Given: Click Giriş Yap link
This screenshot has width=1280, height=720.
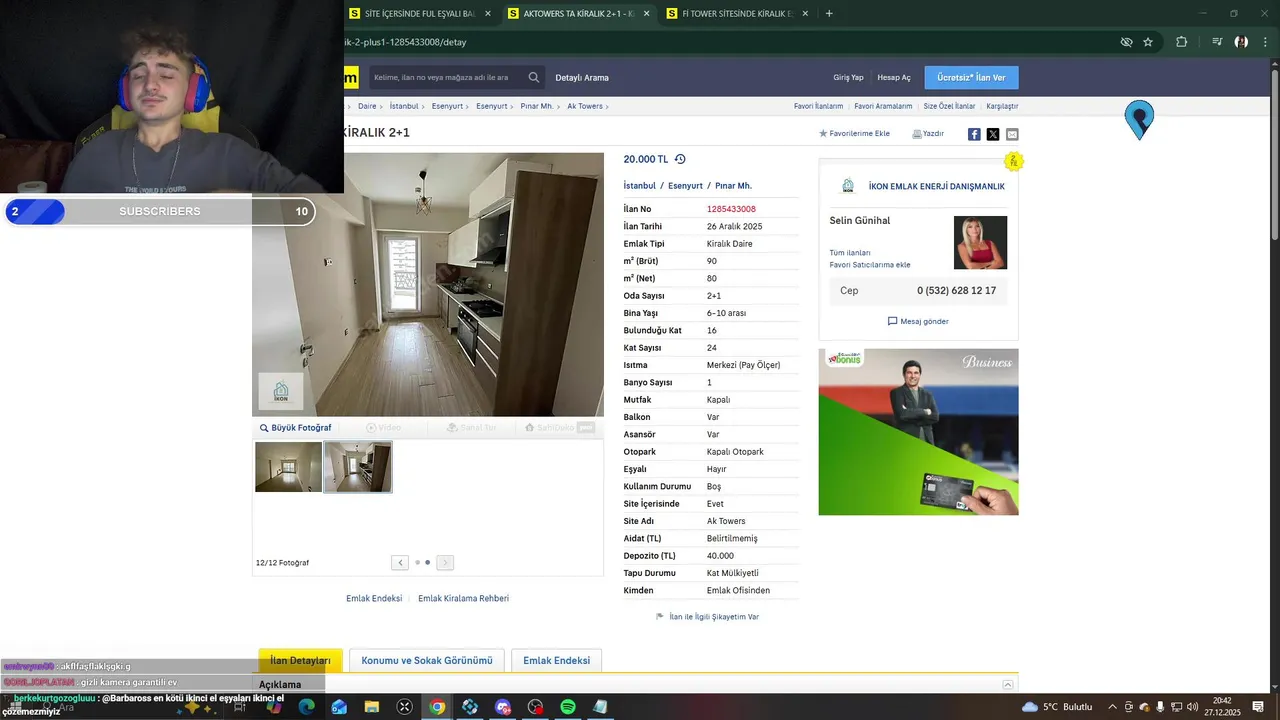Looking at the screenshot, I should pyautogui.click(x=848, y=77).
